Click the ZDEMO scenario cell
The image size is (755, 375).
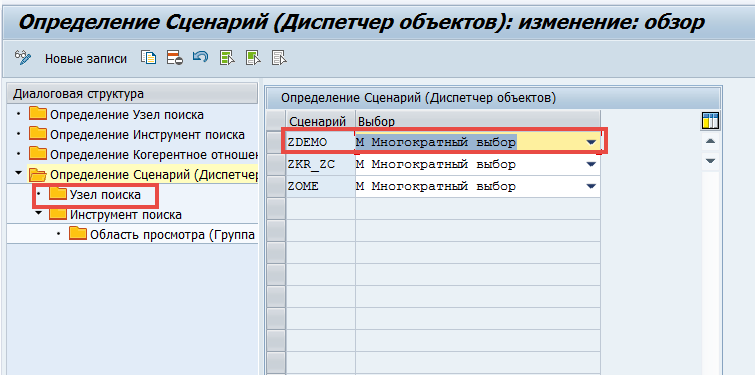pos(321,142)
